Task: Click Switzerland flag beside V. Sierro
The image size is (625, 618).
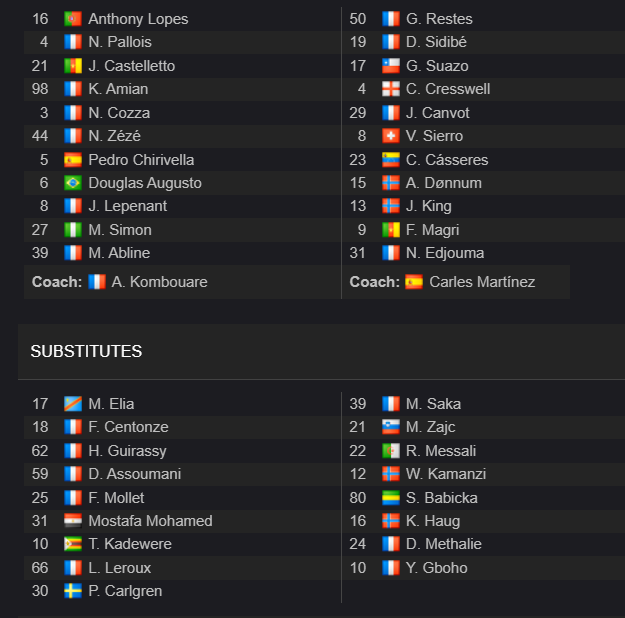Action: 390,136
